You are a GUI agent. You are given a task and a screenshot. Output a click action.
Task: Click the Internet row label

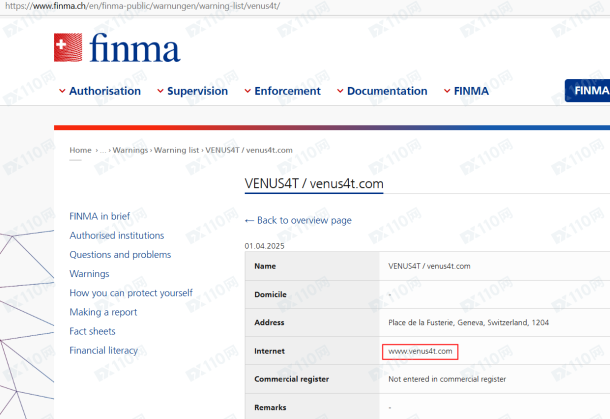pyautogui.click(x=270, y=351)
